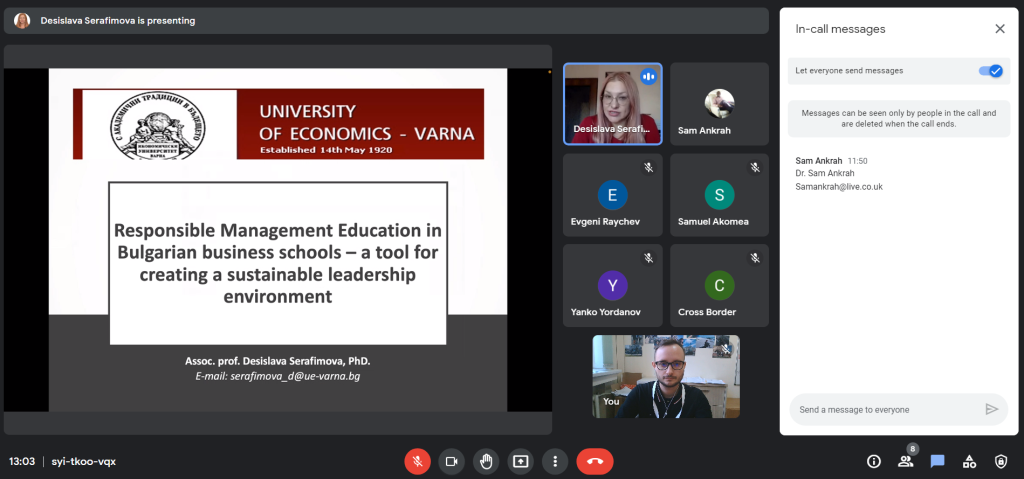The width and height of the screenshot is (1024, 479).
Task: Click the Dr. Sam Ankrah chat message
Action: [825, 173]
